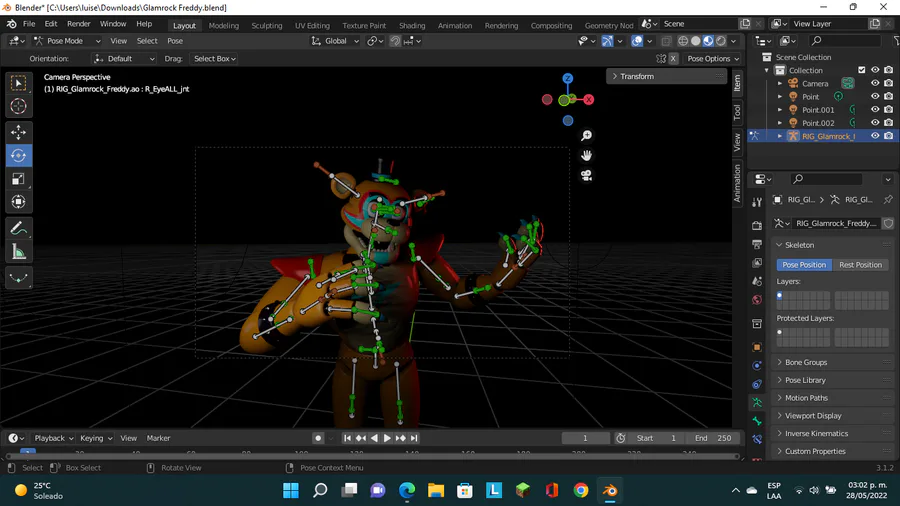The image size is (900, 506).
Task: Disable Camera in renders
Action: click(889, 83)
